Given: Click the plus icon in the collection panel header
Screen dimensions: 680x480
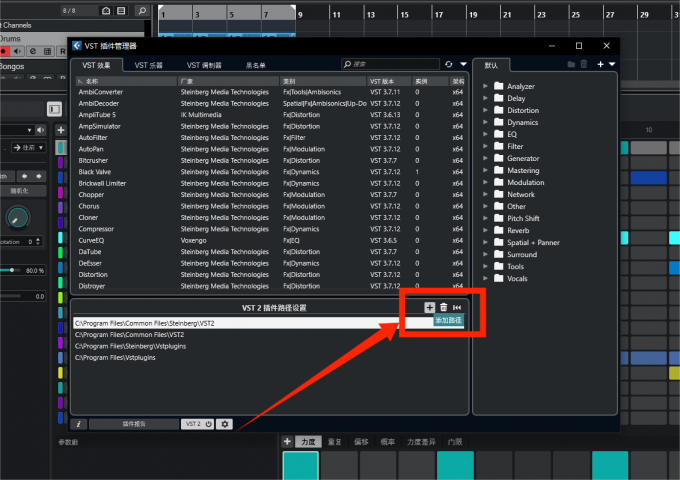Looking at the screenshot, I should pos(600,64).
